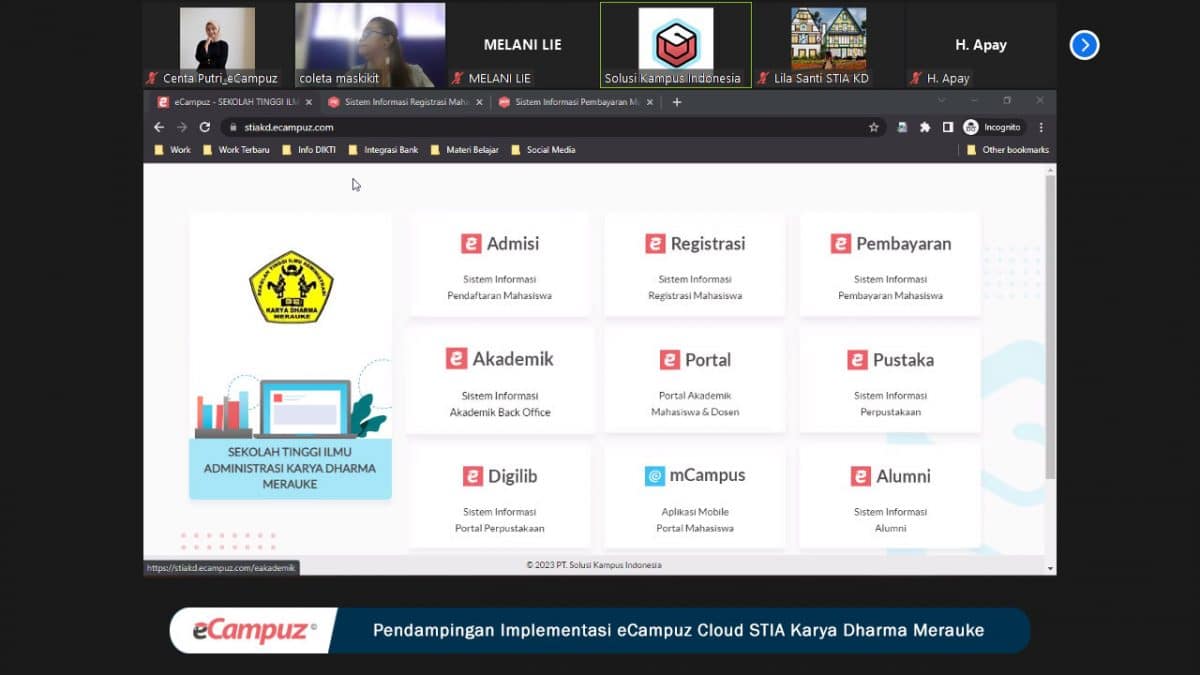This screenshot has height=675, width=1200.
Task: Click SEKOLAH TINGGI ILMU ADMINISTRASI banner text
Action: click(290, 467)
